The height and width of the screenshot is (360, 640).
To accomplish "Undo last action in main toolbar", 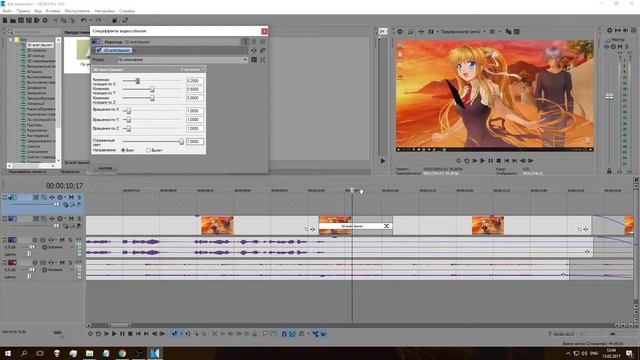I will (x=83, y=20).
